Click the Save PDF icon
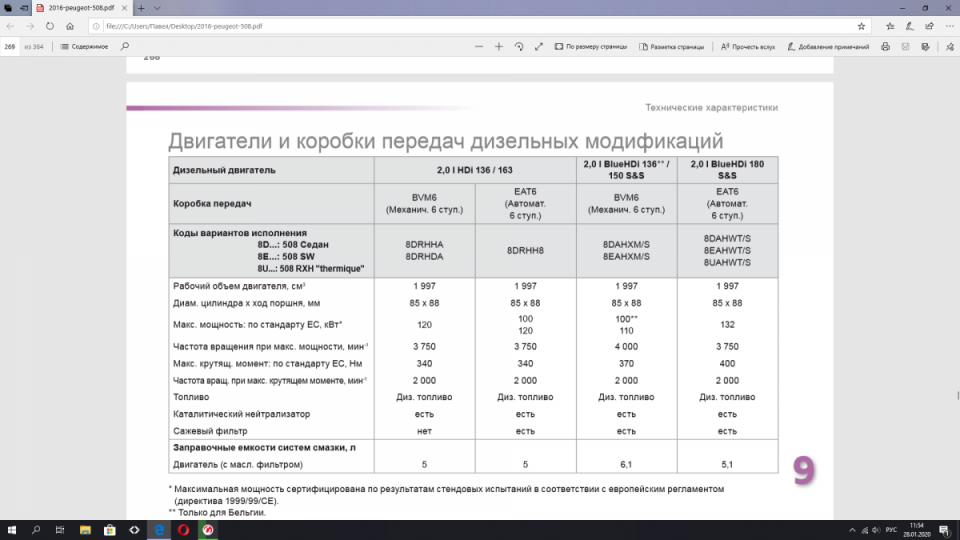The height and width of the screenshot is (540, 960). coord(906,47)
